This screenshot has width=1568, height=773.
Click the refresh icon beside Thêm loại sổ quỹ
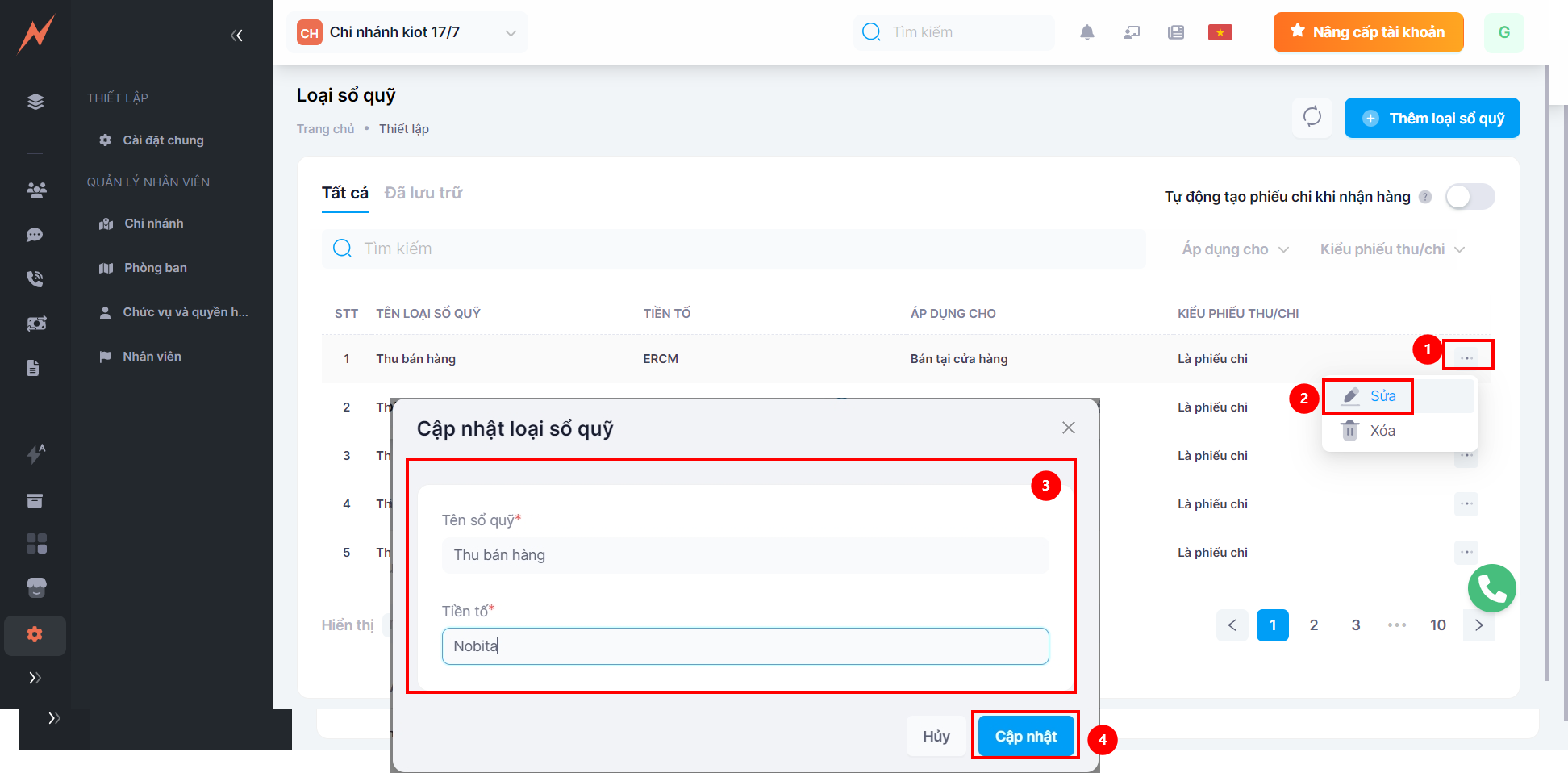1312,117
